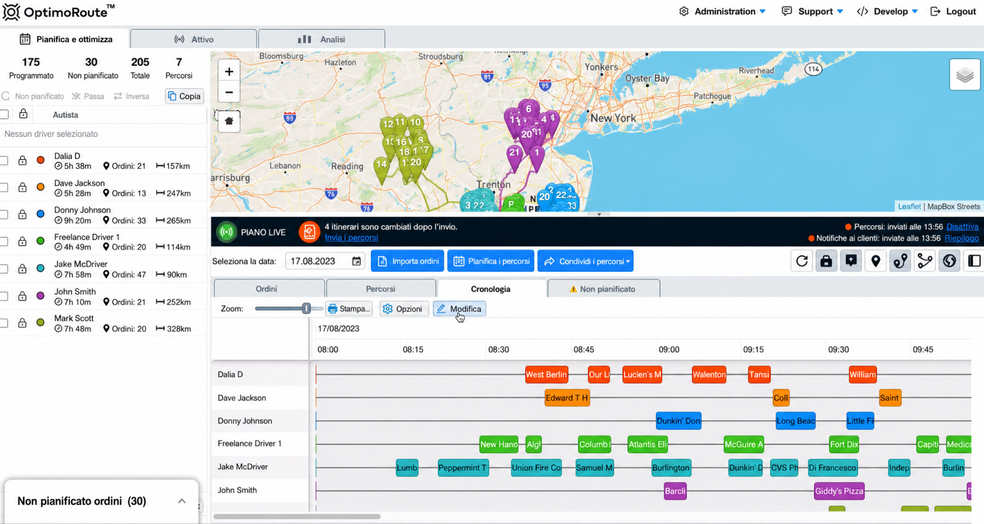The width and height of the screenshot is (984, 524).
Task: Click the orange send routes icon
Action: pyautogui.click(x=309, y=232)
